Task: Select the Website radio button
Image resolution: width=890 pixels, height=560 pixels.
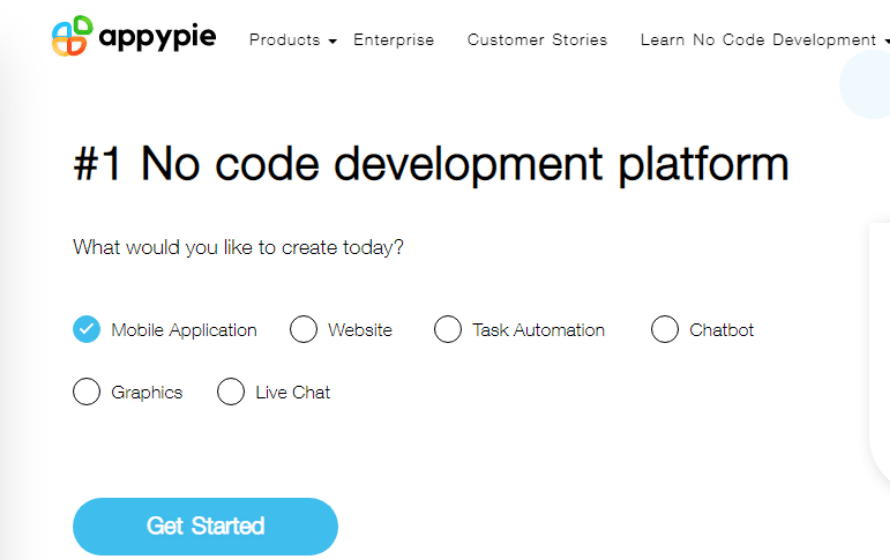Action: [304, 329]
